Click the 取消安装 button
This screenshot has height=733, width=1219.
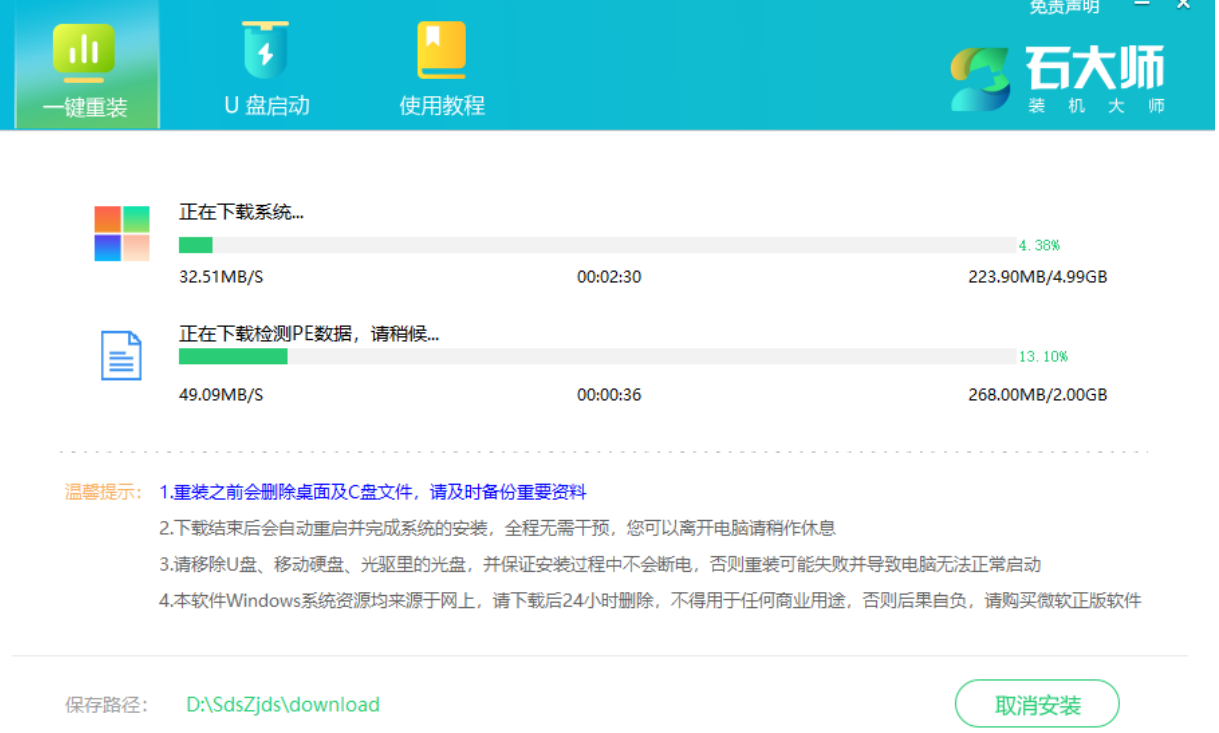[x=1037, y=704]
